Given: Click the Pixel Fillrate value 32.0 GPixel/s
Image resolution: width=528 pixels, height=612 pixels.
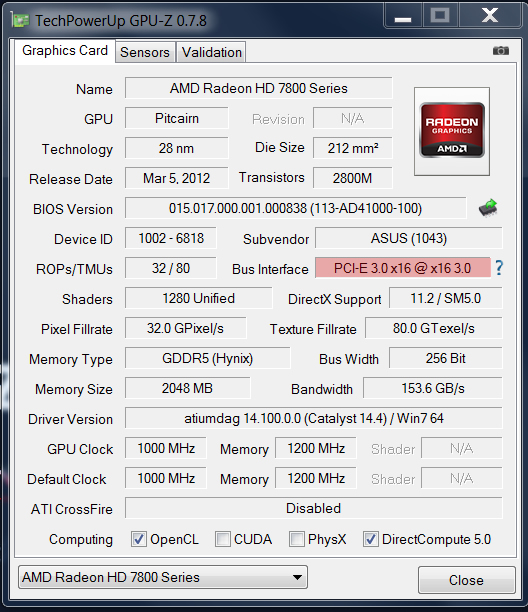Looking at the screenshot, I should point(185,328).
